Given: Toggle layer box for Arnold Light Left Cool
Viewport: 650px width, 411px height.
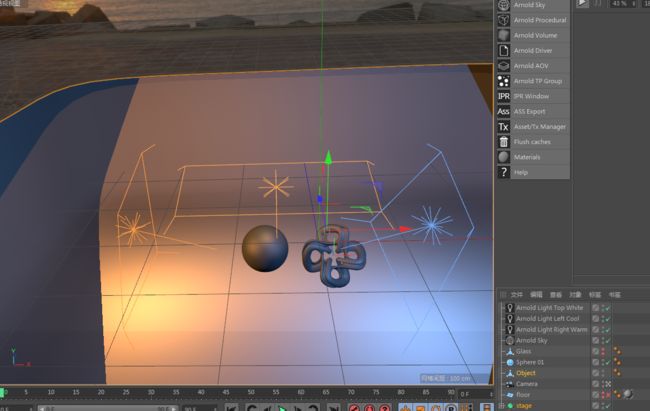Looking at the screenshot, I should pyautogui.click(x=595, y=319).
